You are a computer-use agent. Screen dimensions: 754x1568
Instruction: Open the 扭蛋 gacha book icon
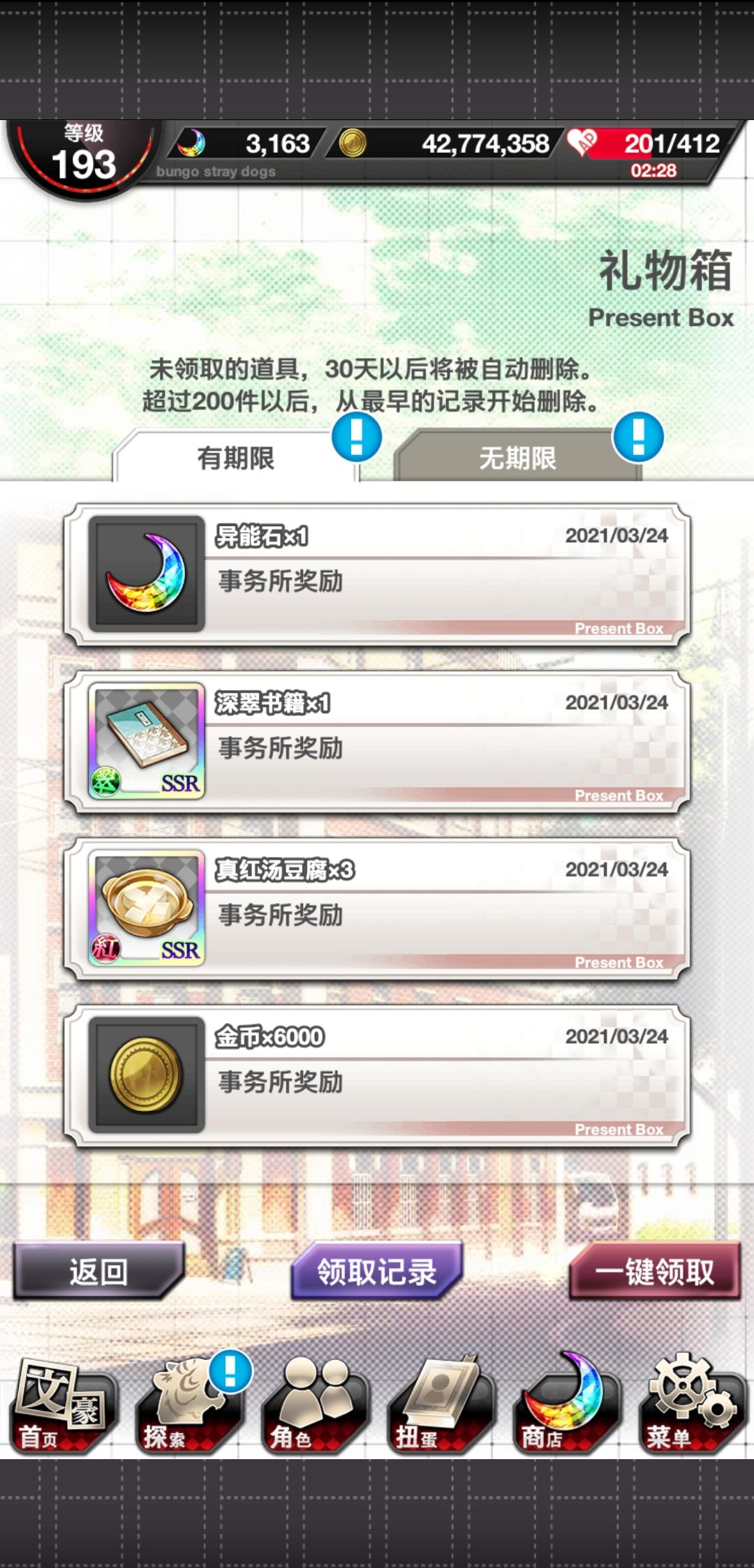tap(441, 1405)
